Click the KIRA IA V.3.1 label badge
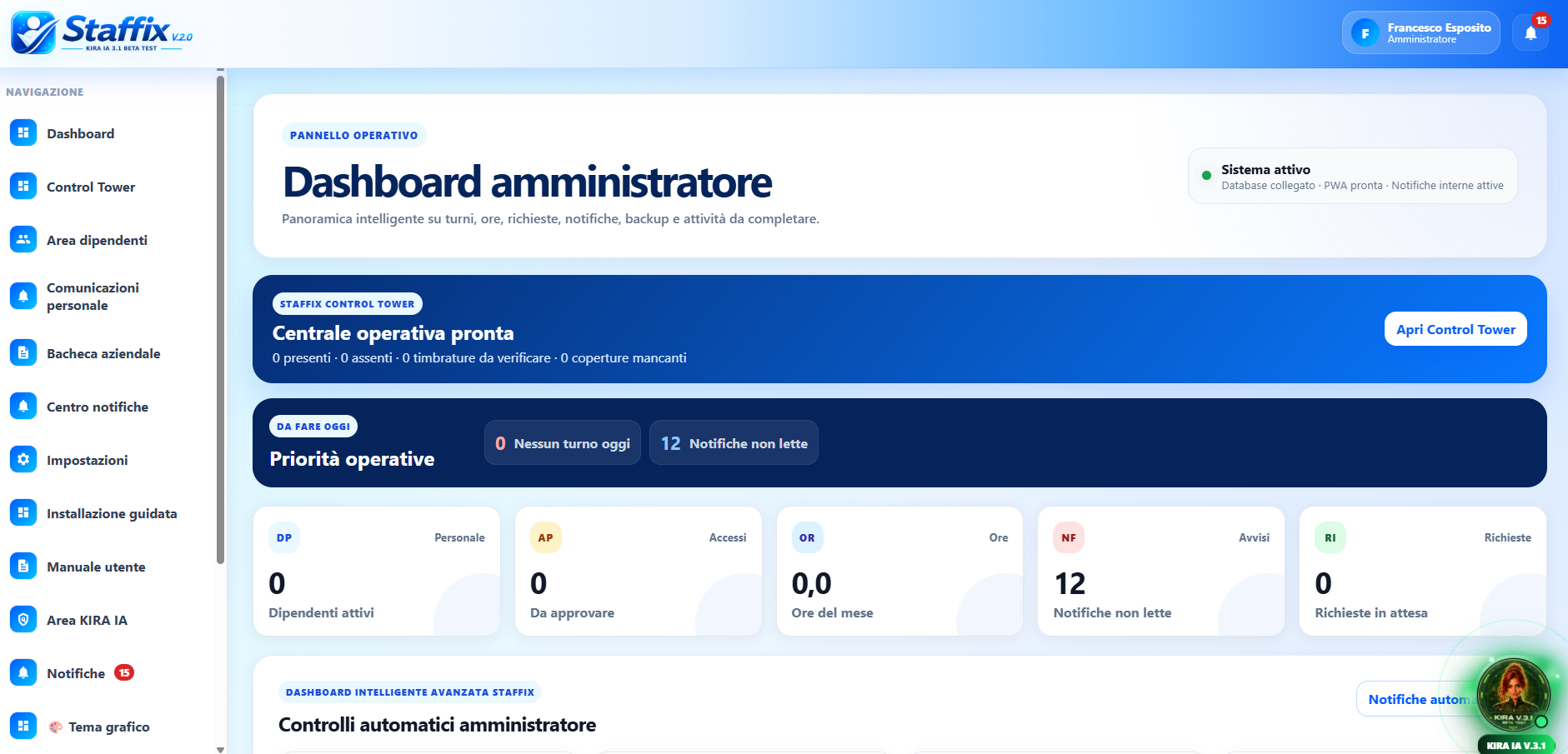Viewport: 1568px width, 754px height. [x=1515, y=746]
